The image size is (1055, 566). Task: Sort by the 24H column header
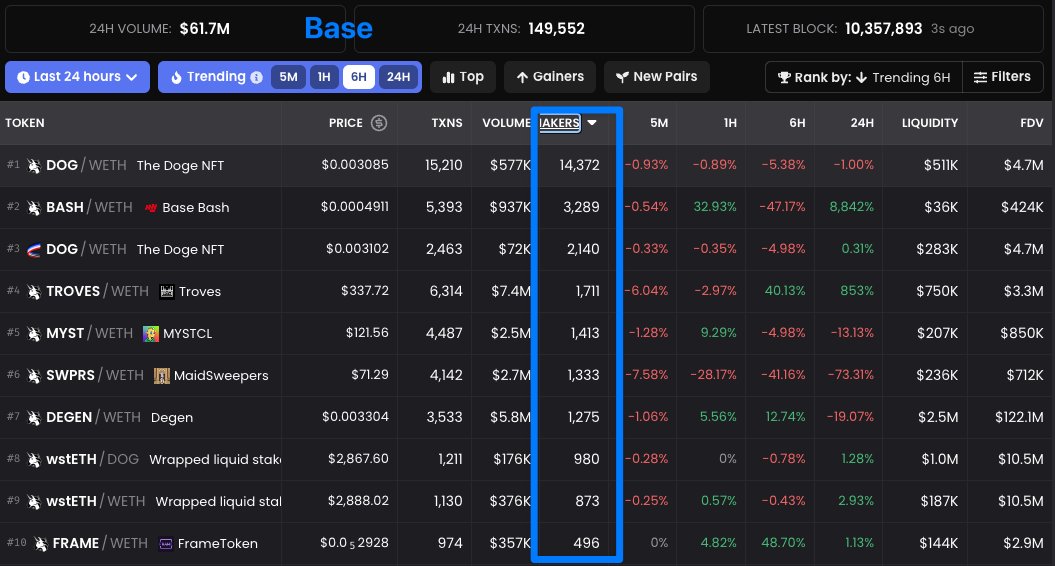click(x=862, y=123)
